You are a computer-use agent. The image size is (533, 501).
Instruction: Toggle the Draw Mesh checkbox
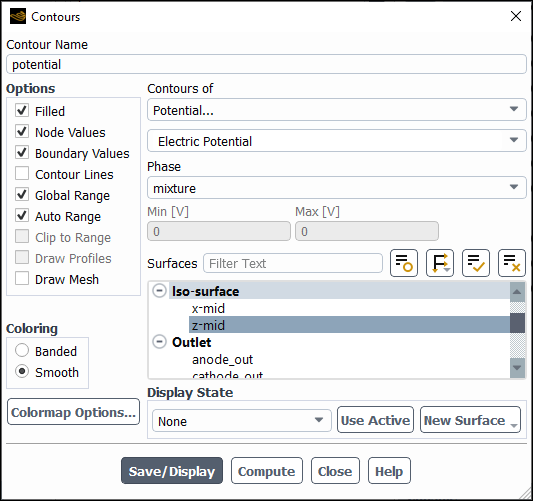22,279
